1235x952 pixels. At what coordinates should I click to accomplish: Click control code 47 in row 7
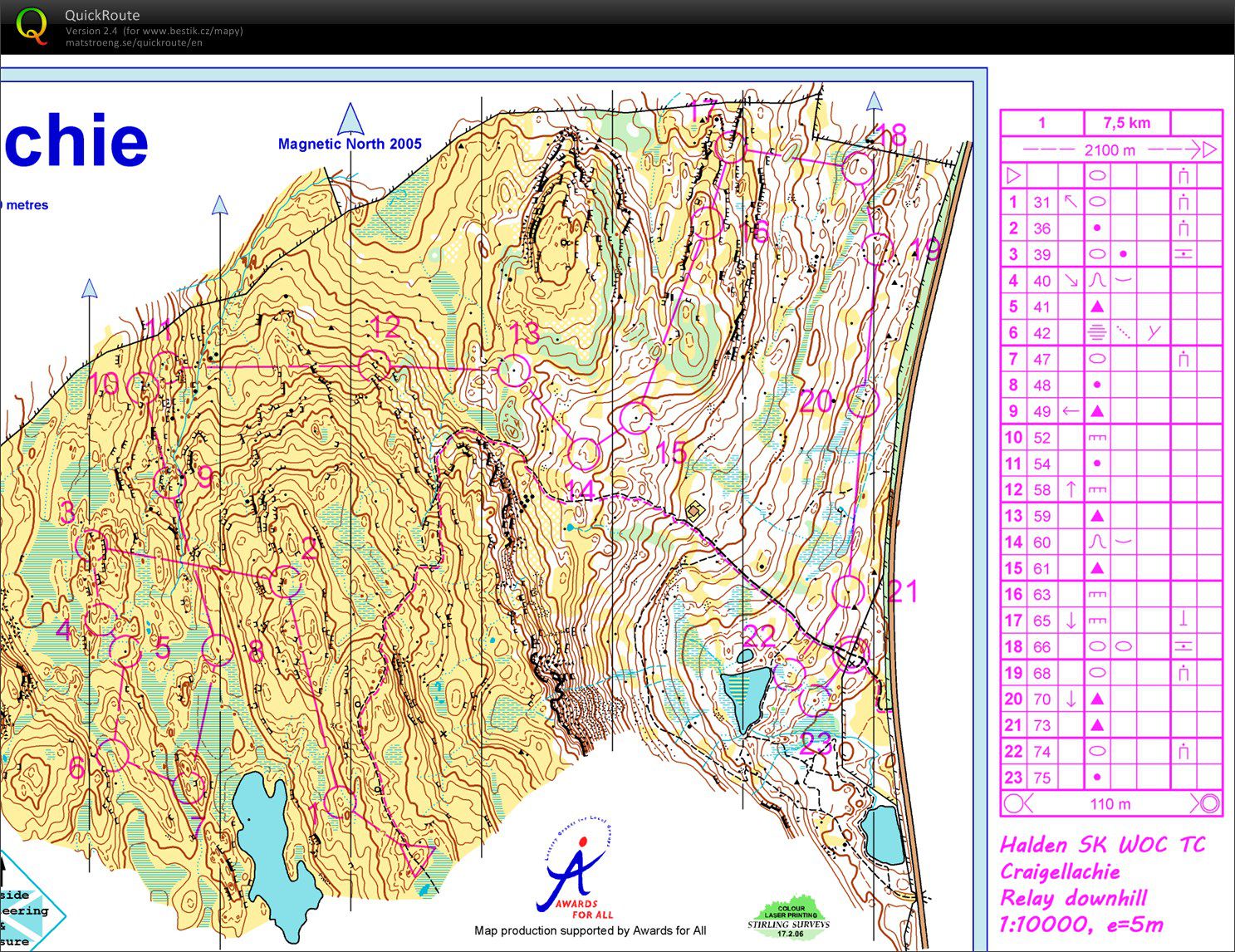(x=1041, y=359)
